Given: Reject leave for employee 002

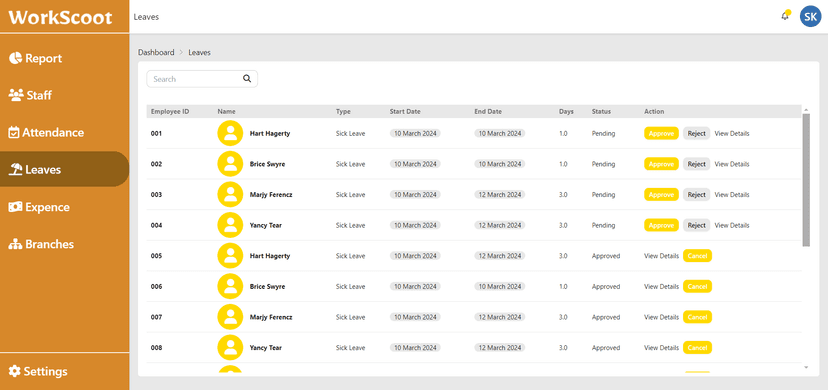Looking at the screenshot, I should click(697, 164).
